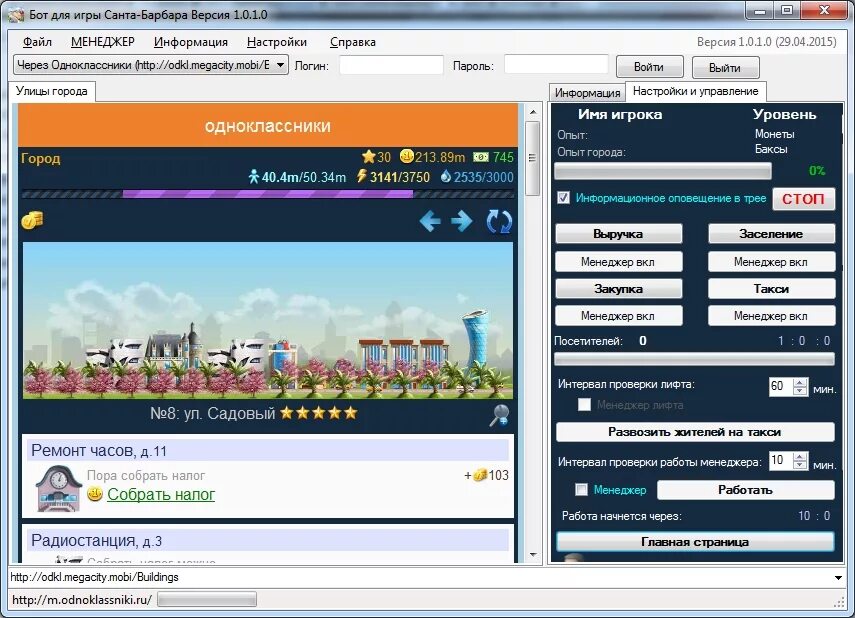Screen dimensions: 855x618
Task: Enable the Менеджер лифта checkbox
Action: 584,405
